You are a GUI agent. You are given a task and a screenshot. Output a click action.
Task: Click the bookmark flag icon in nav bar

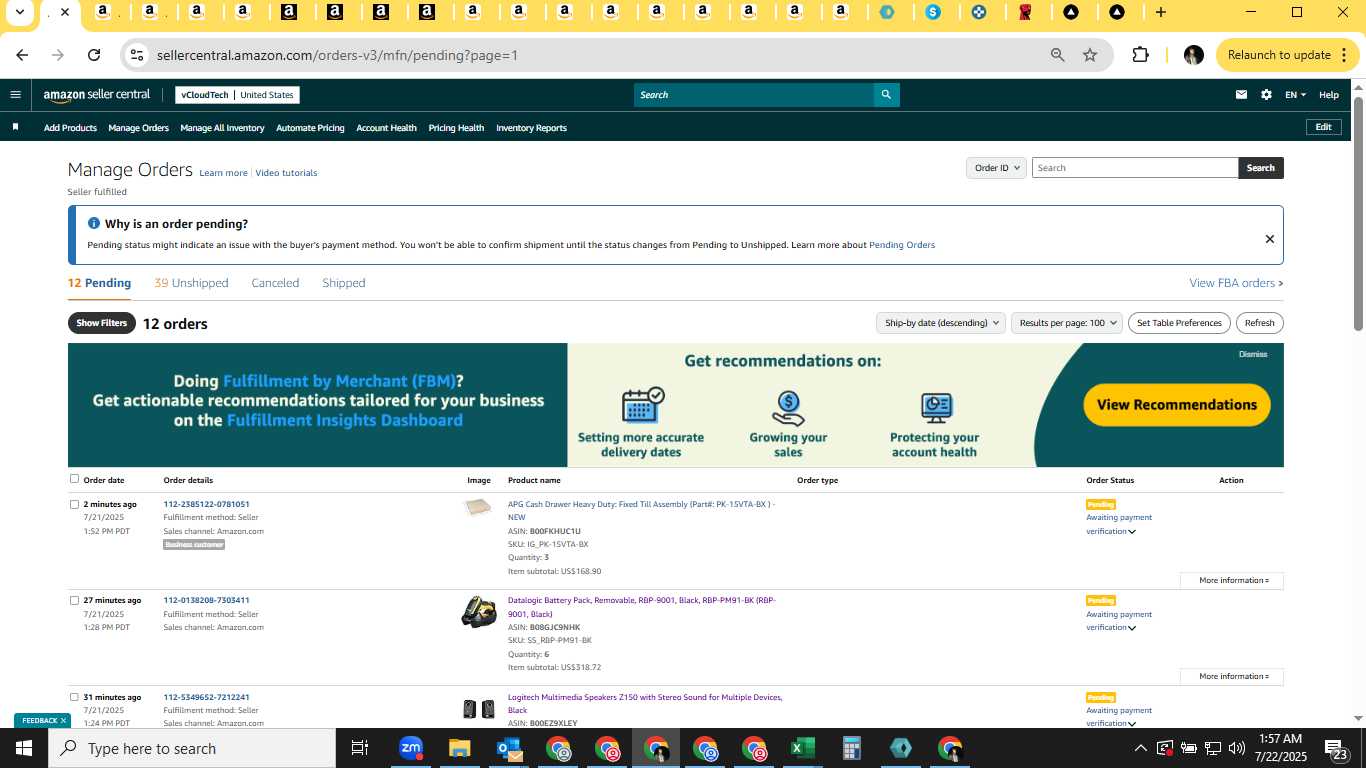coord(15,127)
